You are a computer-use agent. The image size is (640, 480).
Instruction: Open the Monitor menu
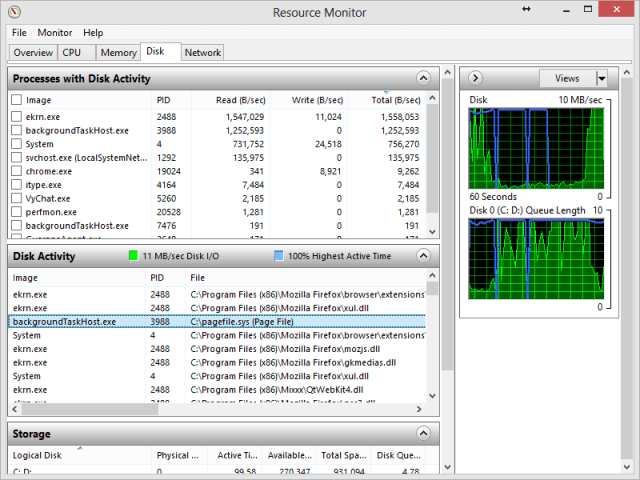click(x=54, y=33)
